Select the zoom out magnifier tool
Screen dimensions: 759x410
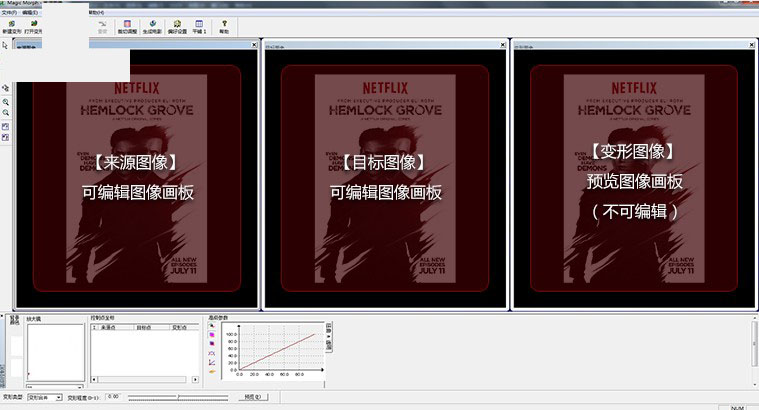pos(5,113)
